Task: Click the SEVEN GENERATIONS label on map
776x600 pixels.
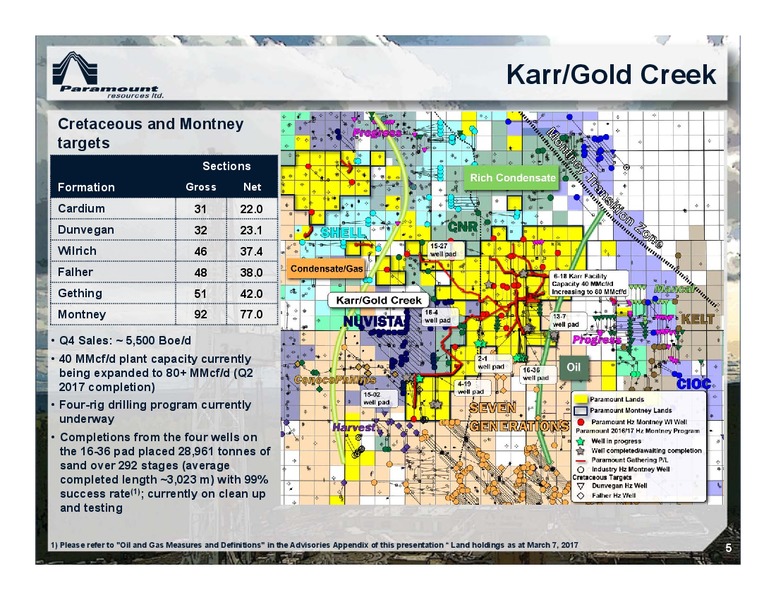Action: (519, 417)
